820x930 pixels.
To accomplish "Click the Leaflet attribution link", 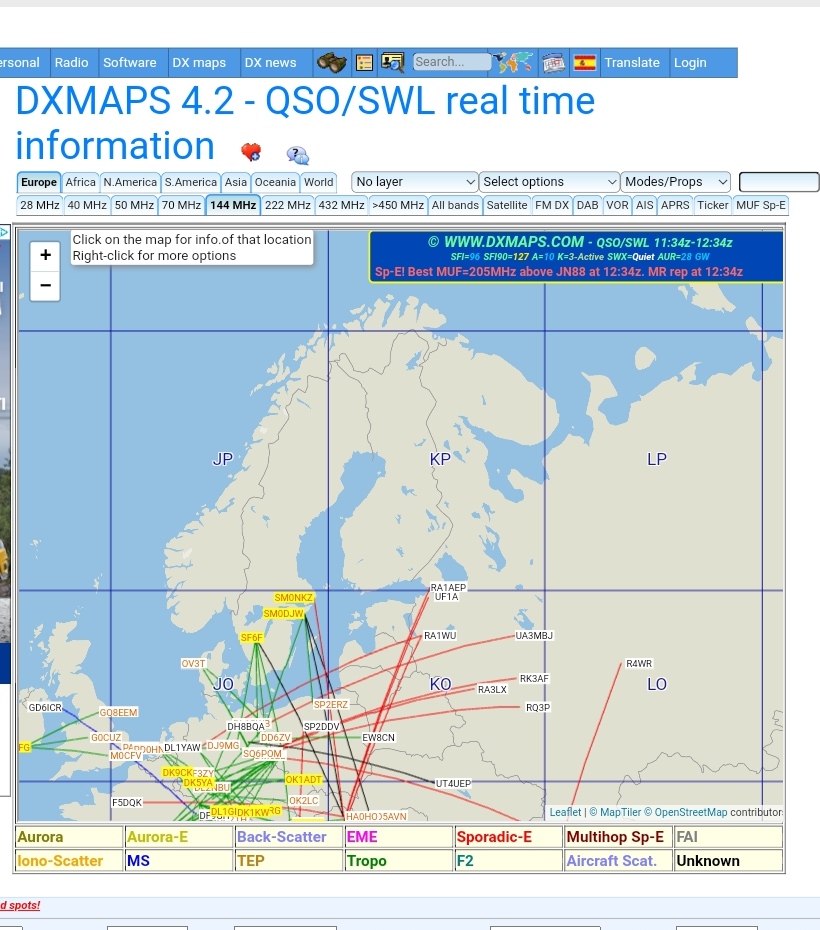I will click(565, 812).
